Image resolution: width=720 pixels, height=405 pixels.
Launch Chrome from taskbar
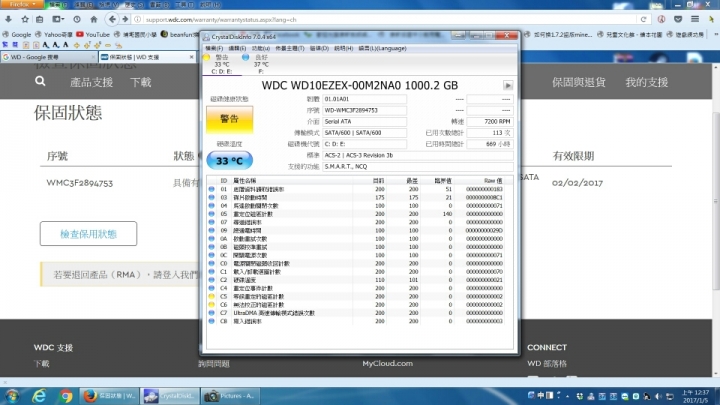(65, 395)
